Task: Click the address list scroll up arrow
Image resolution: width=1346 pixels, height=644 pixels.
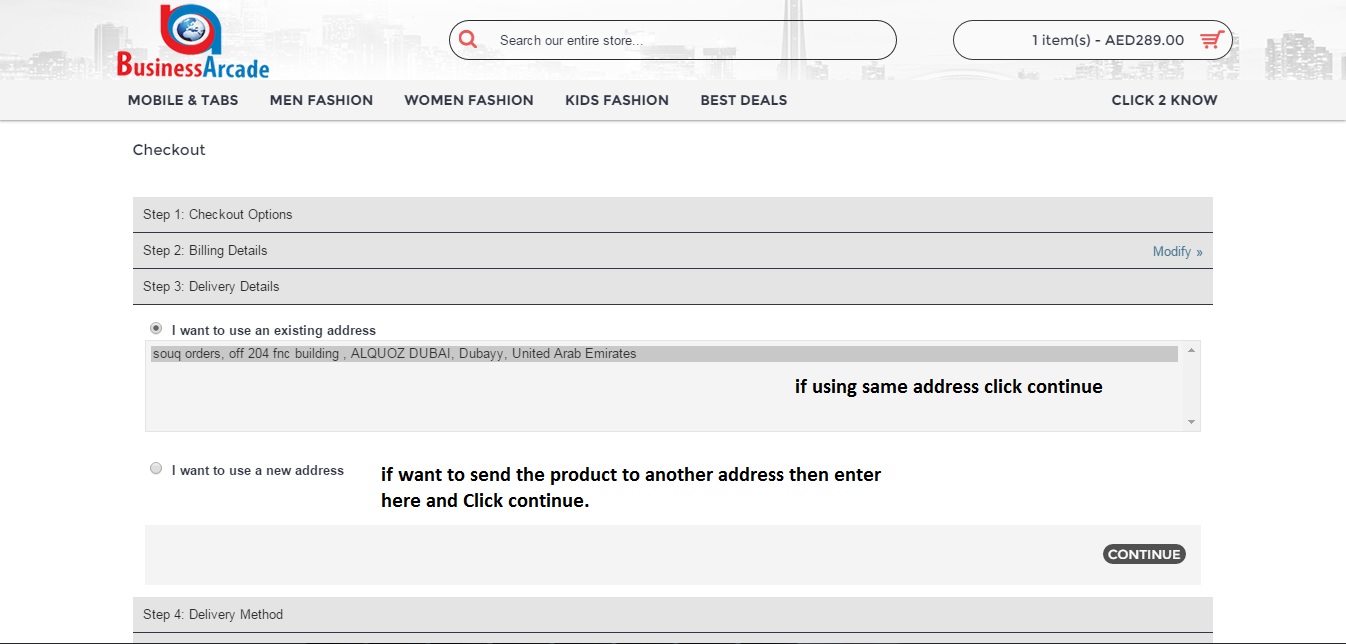Action: click(x=1191, y=350)
